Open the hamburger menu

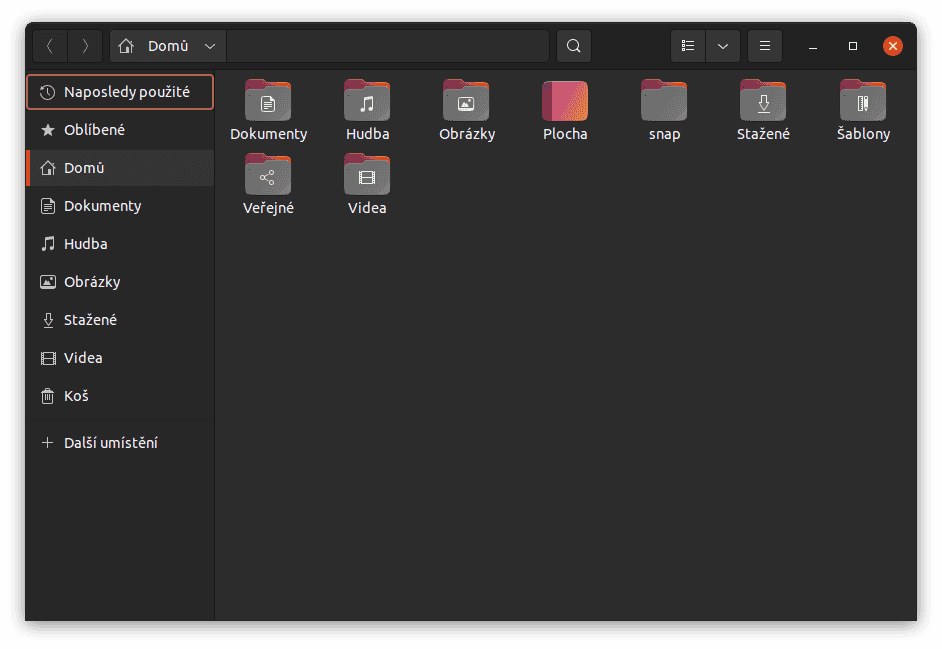765,45
